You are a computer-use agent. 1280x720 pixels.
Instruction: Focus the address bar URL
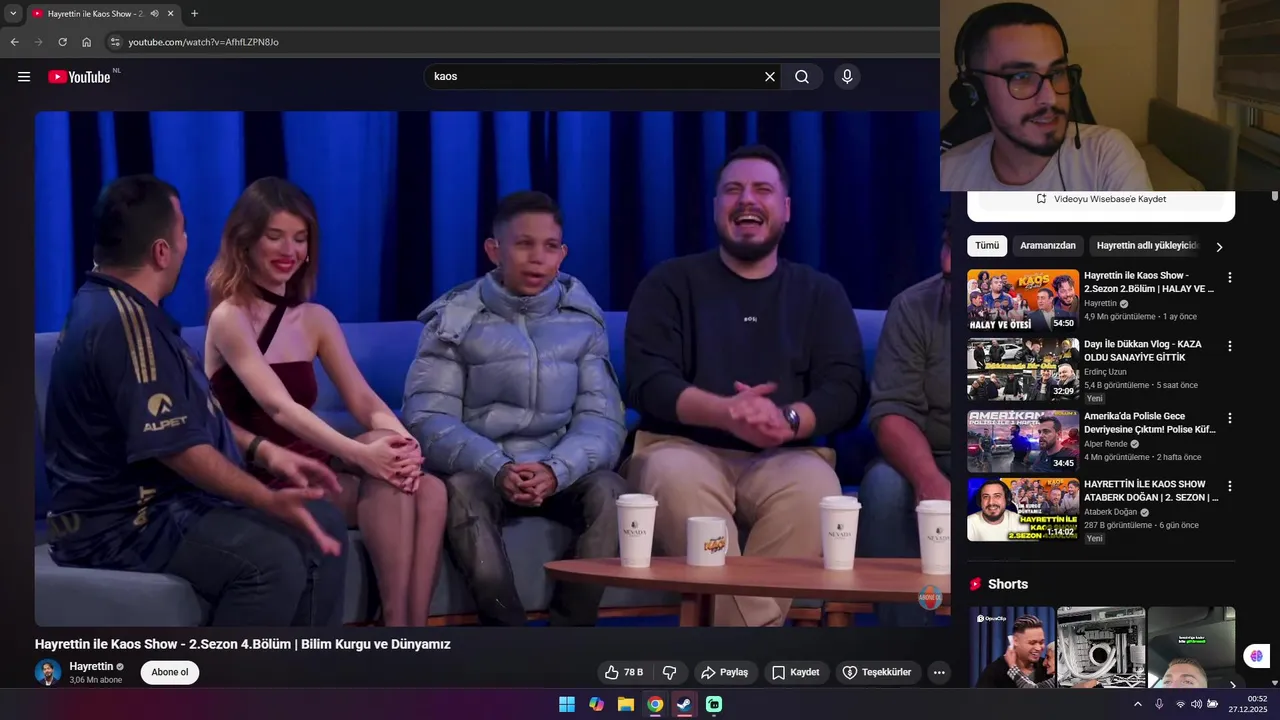[203, 42]
